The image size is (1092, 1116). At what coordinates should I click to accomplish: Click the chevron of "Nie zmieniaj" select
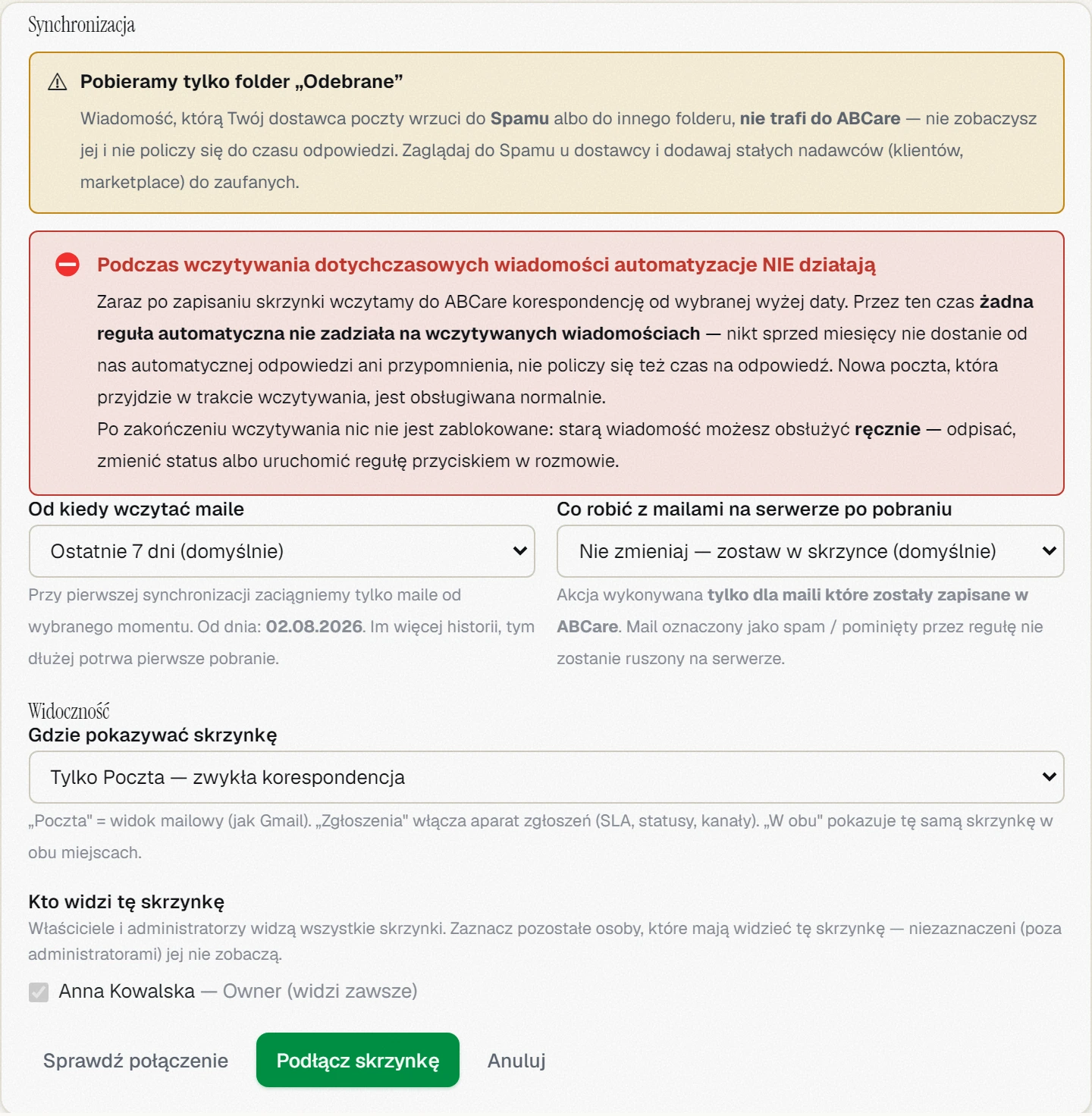click(1049, 551)
